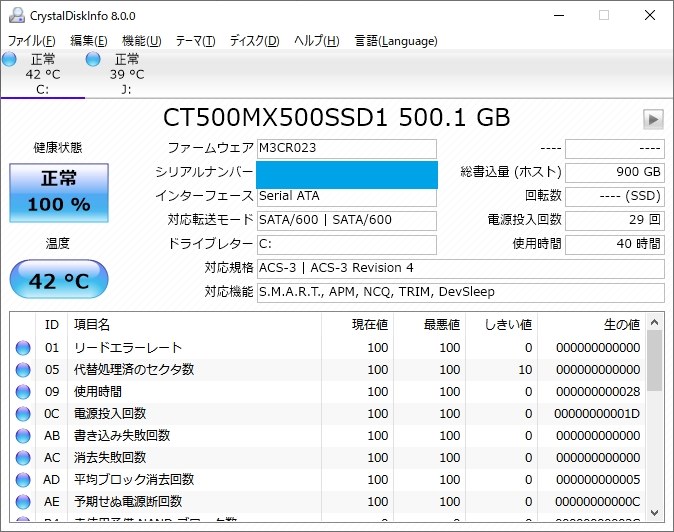Click the ファームウェア field M3CR023
This screenshot has width=674, height=532.
click(346, 148)
